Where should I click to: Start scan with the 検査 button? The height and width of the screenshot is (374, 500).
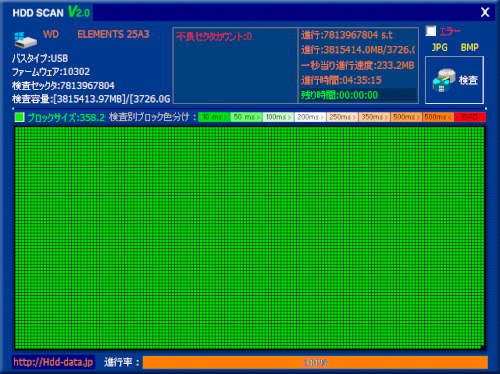[454, 80]
